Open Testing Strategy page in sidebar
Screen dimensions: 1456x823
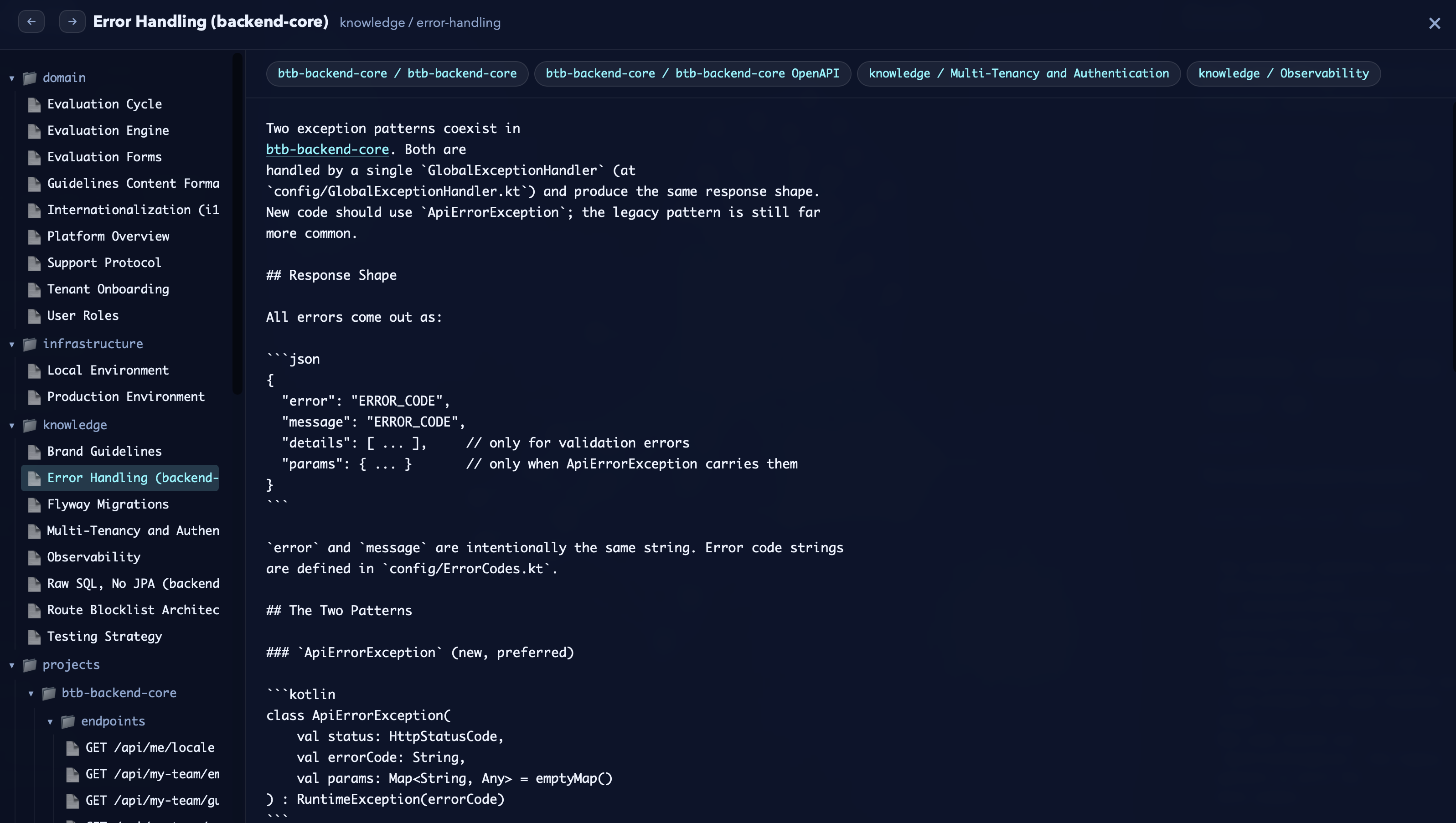[104, 637]
